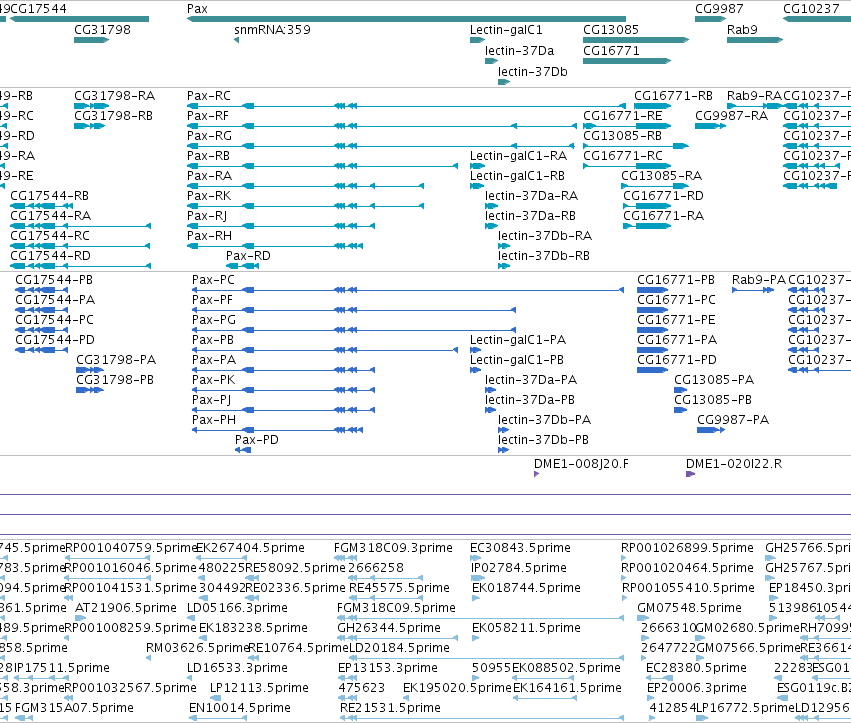Click the lectin-37Db gene label
Viewport: 851px width, 723px height.
(532, 72)
